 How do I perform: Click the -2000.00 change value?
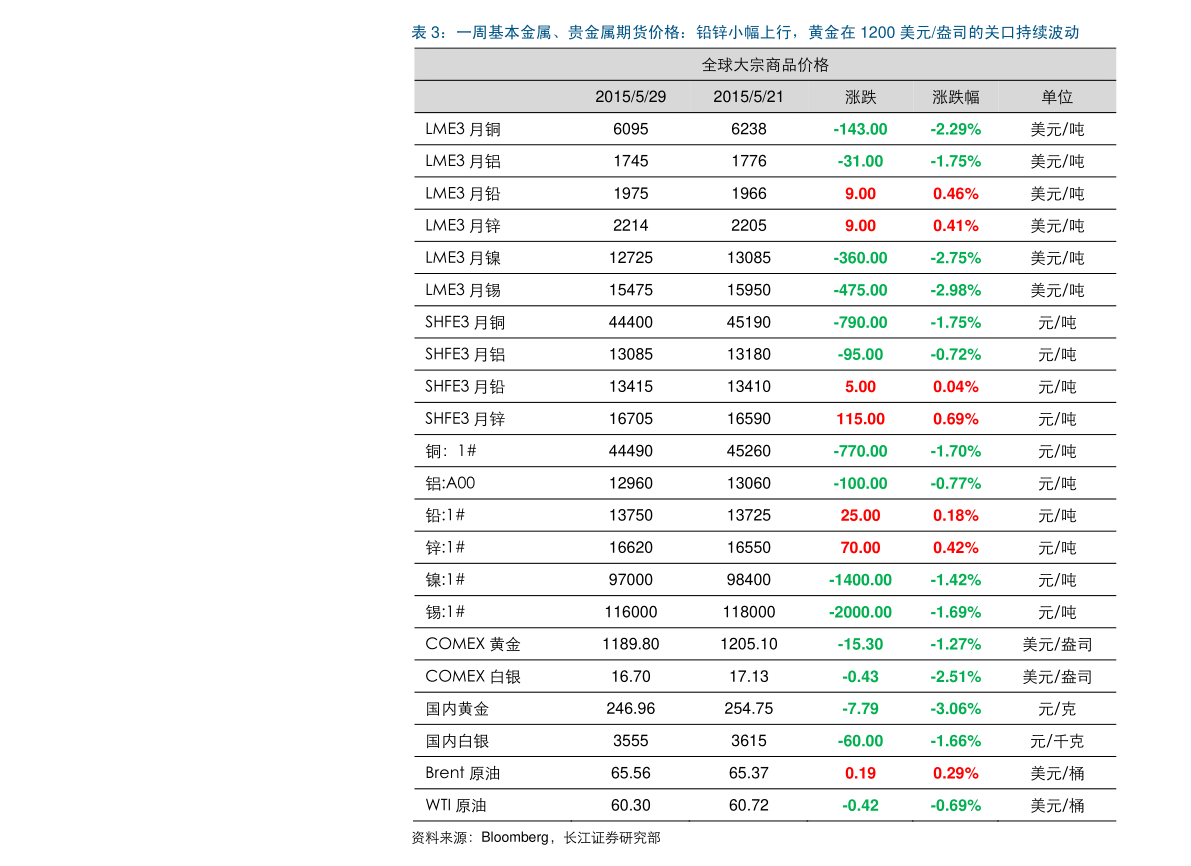(x=860, y=612)
